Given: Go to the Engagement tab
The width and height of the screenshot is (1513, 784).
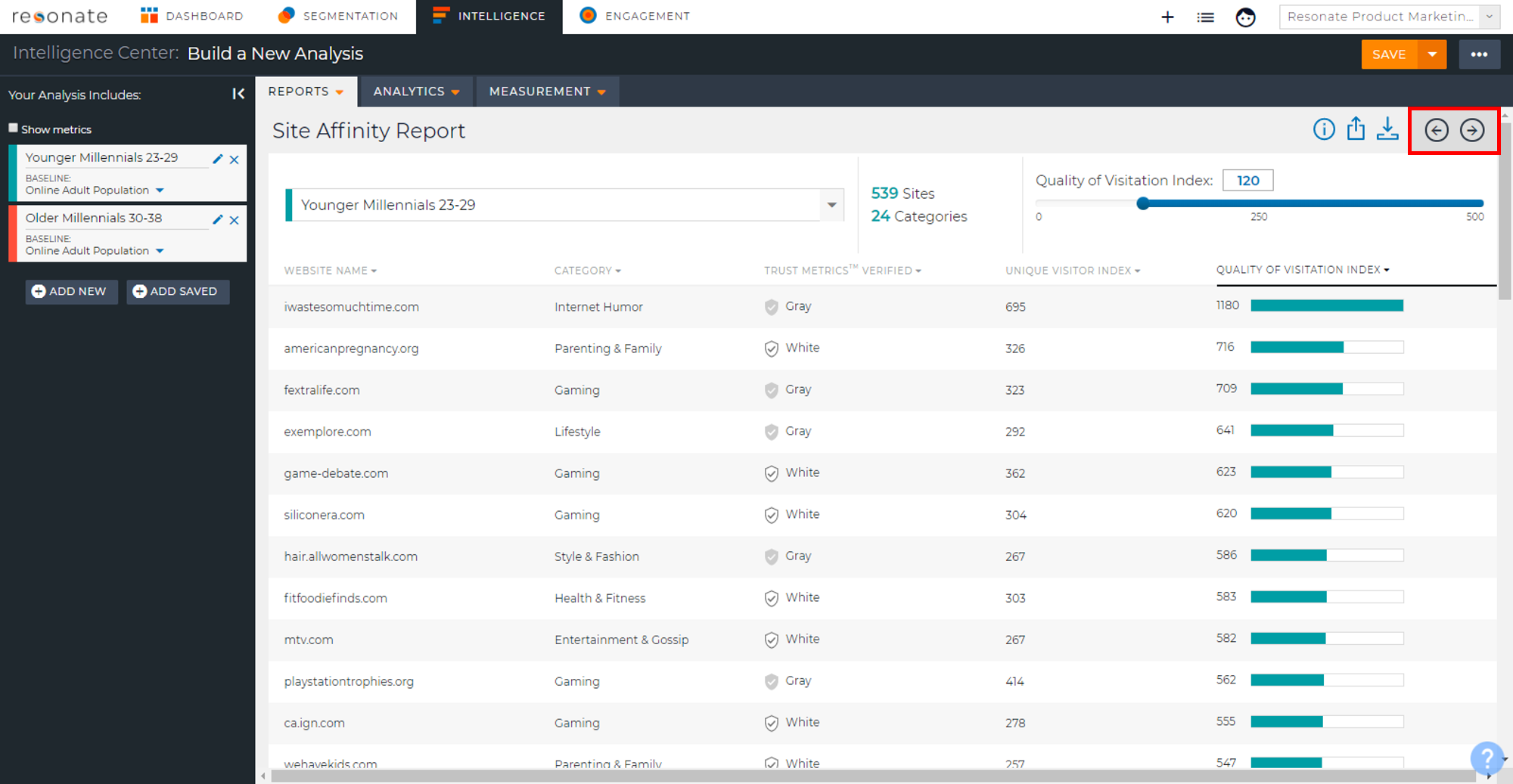Looking at the screenshot, I should (x=635, y=16).
